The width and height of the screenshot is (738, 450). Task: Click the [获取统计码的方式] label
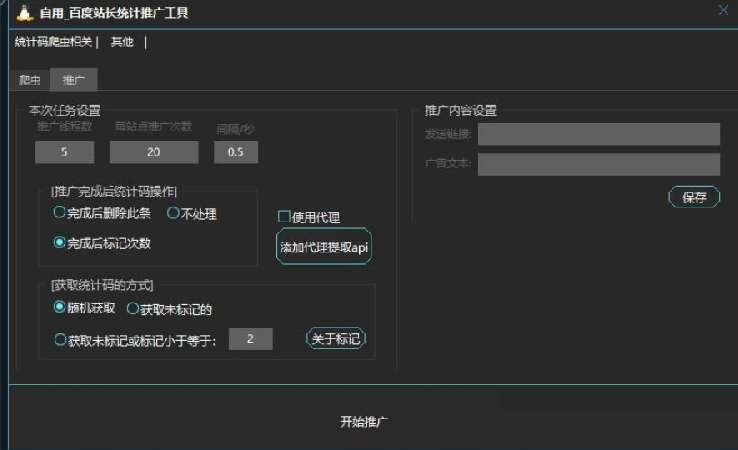coord(102,285)
